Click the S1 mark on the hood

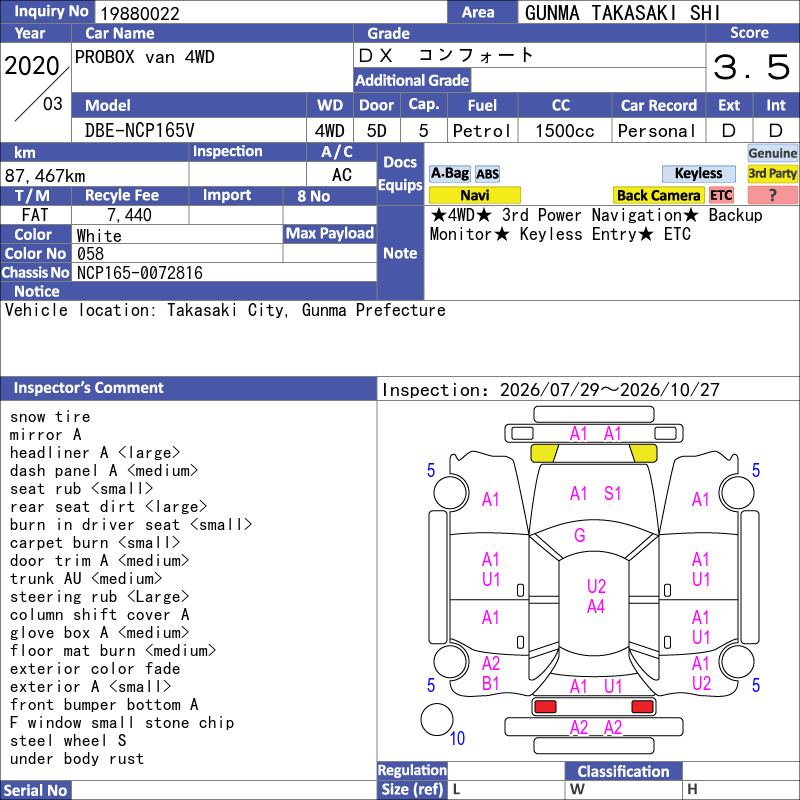point(612,493)
